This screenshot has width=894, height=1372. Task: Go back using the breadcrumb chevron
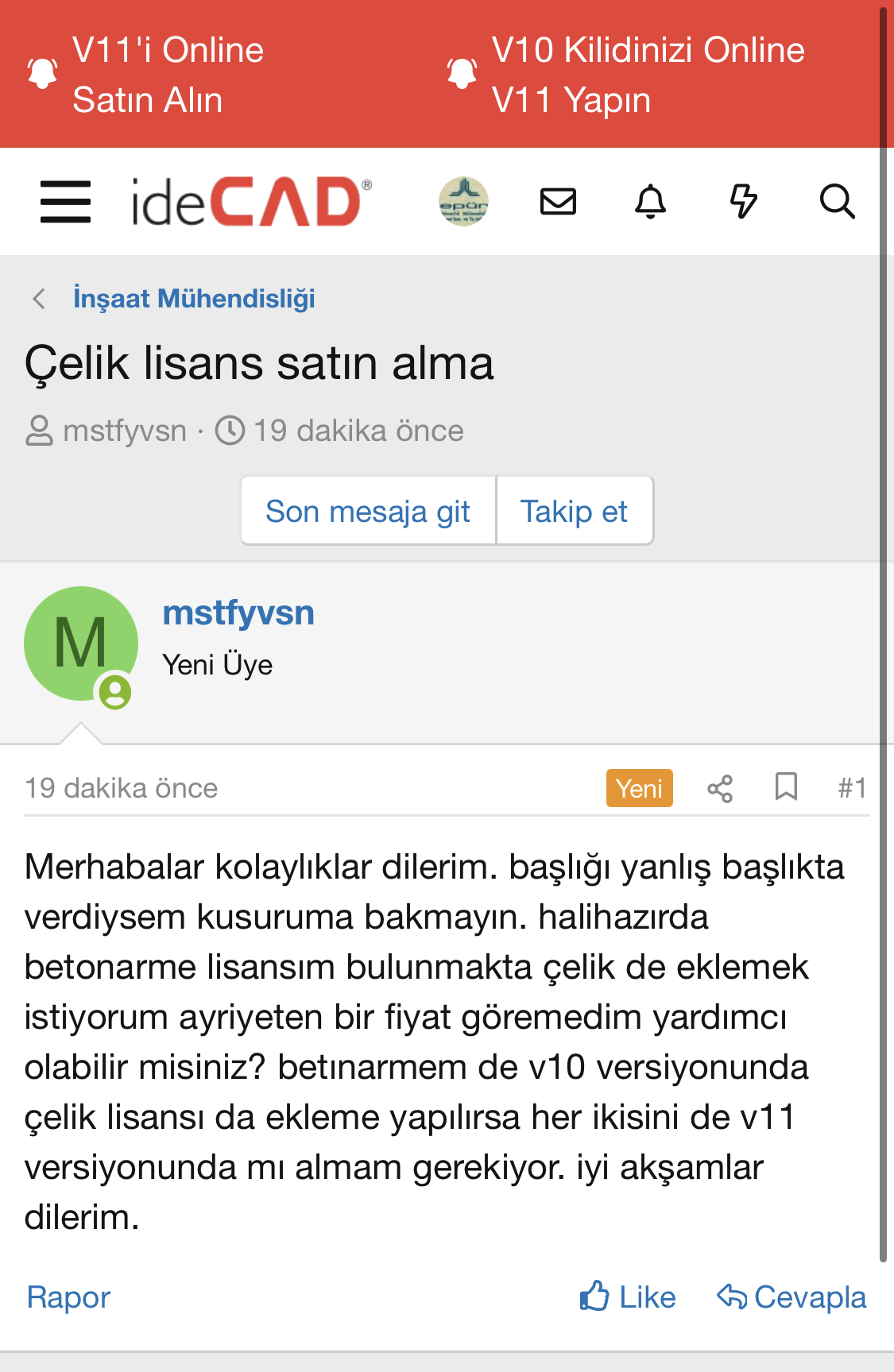pyautogui.click(x=39, y=299)
